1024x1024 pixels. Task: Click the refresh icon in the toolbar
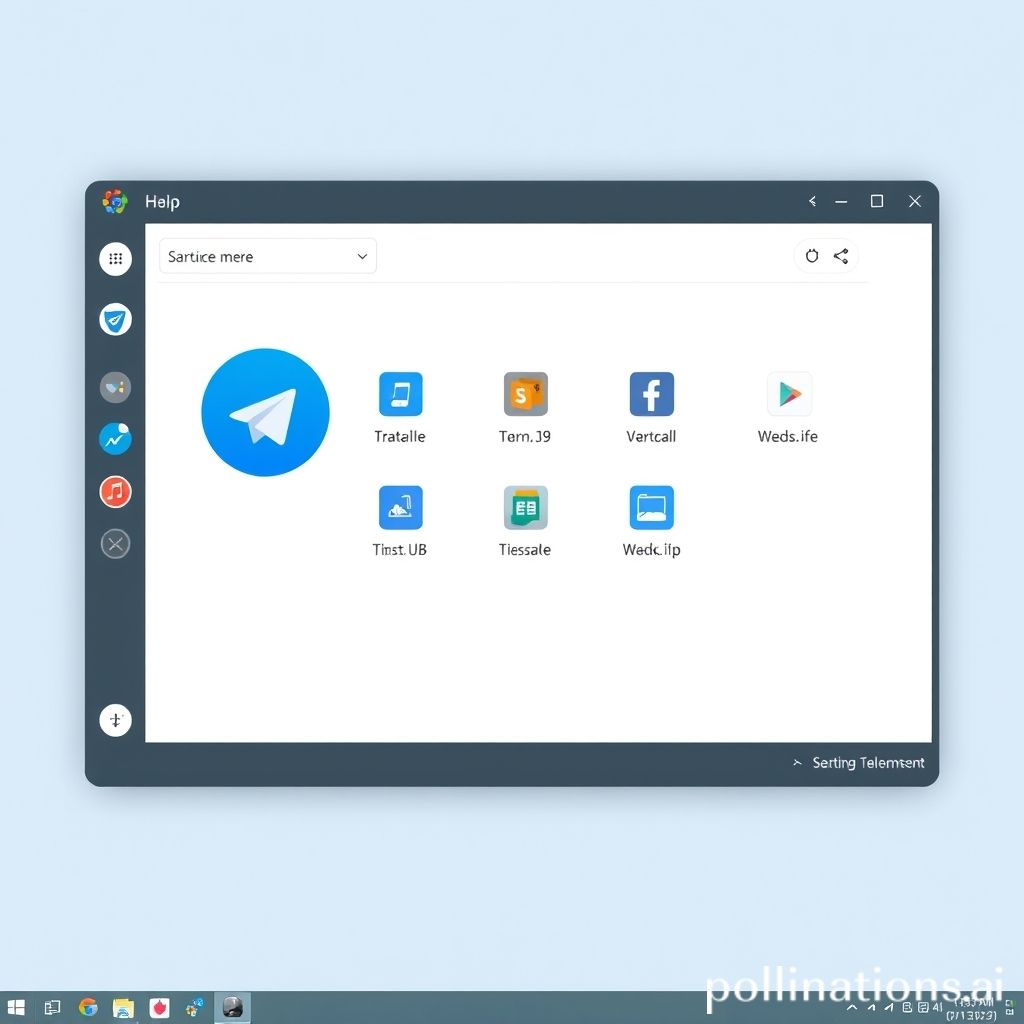click(812, 256)
